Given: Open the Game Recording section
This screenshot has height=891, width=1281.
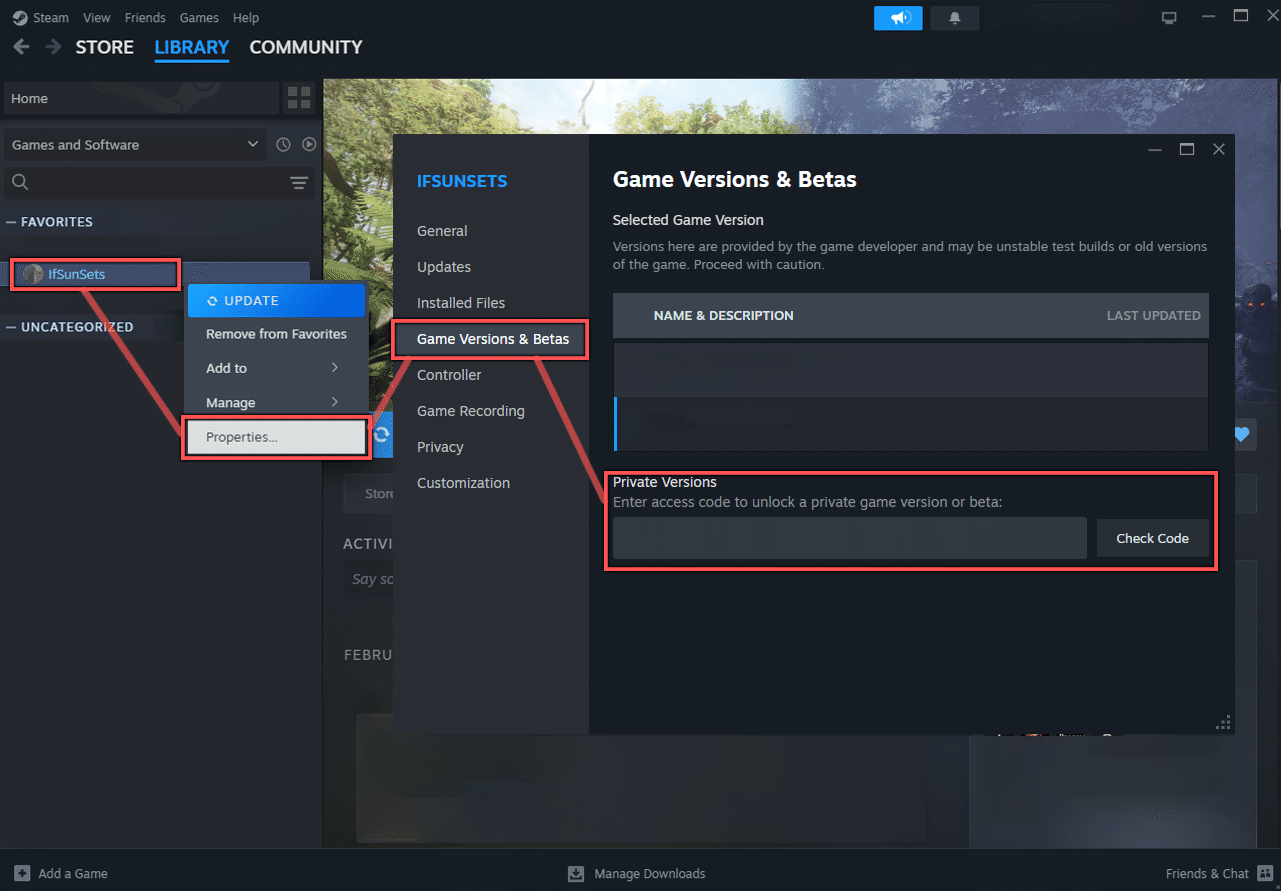Looking at the screenshot, I should pyautogui.click(x=471, y=411).
